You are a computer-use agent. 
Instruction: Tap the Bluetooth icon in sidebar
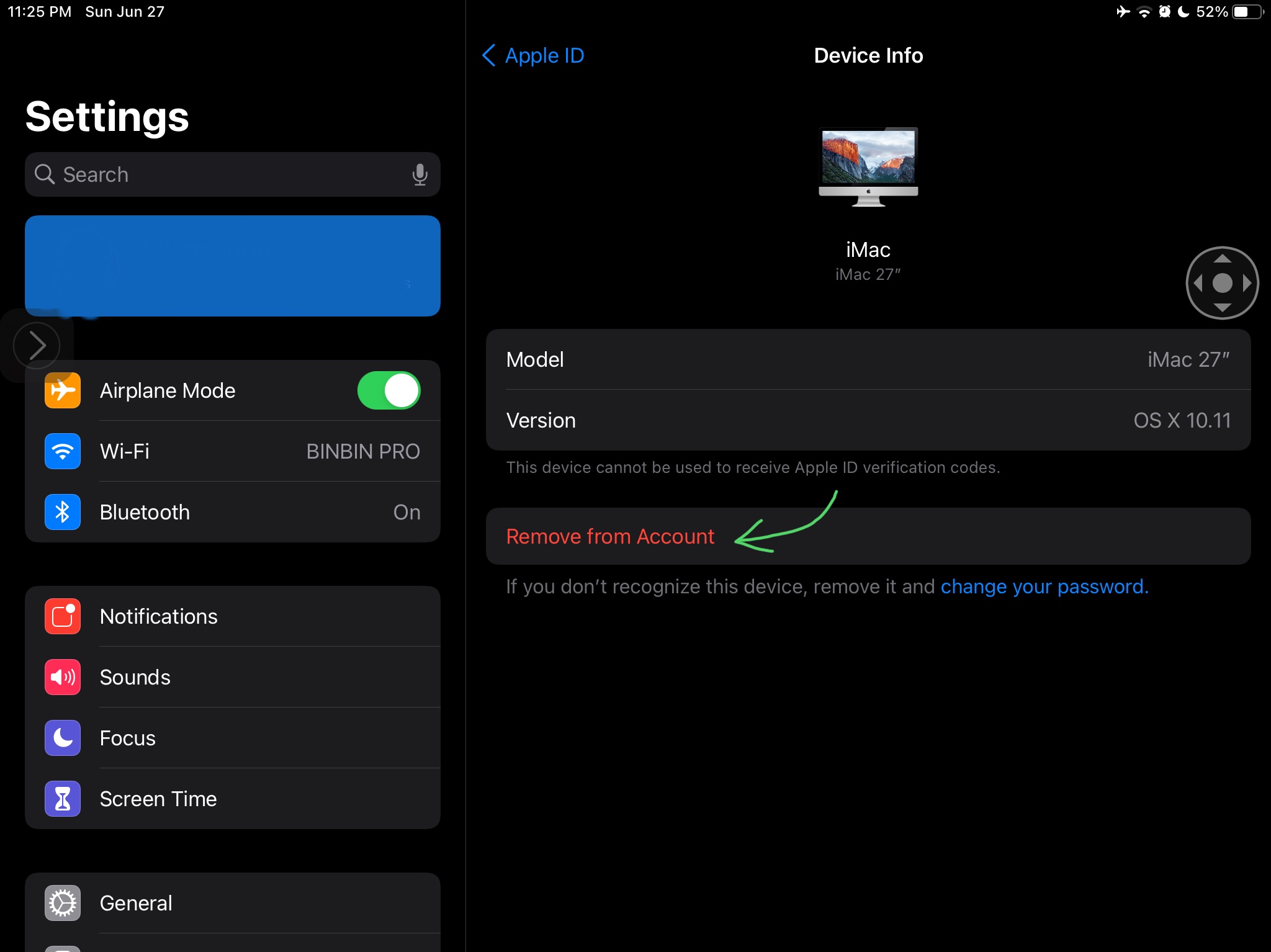click(63, 512)
